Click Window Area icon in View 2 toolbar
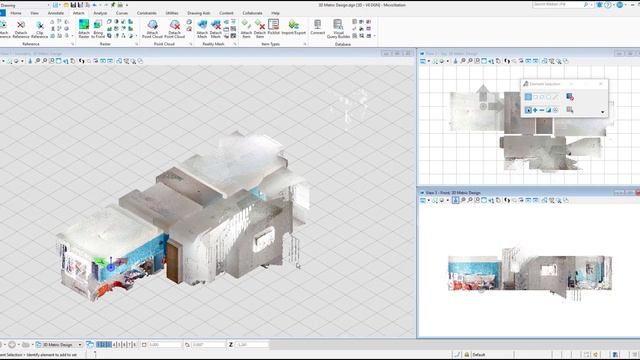This screenshot has height=360, width=640. click(477, 61)
